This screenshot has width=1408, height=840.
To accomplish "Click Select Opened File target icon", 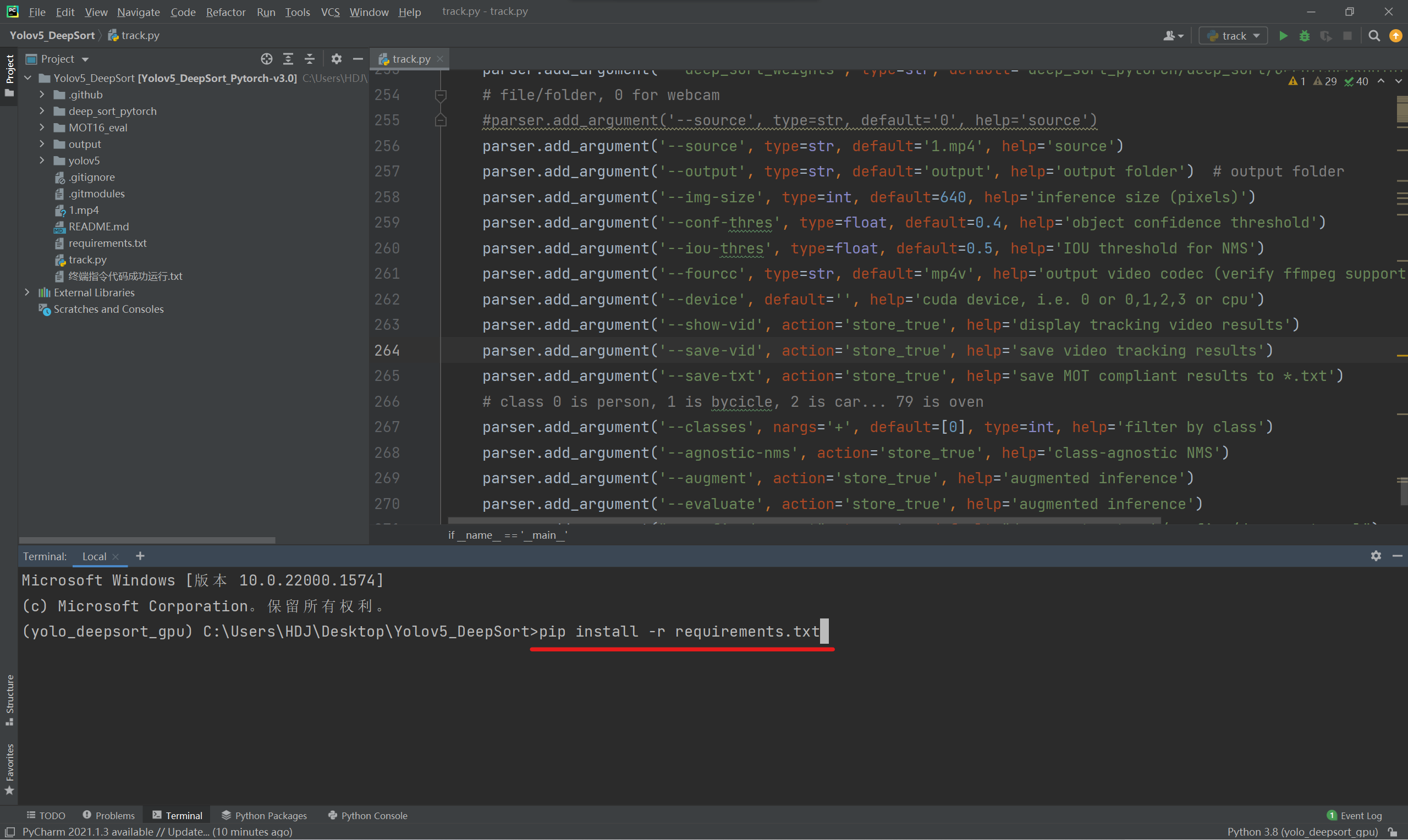I will [x=267, y=59].
